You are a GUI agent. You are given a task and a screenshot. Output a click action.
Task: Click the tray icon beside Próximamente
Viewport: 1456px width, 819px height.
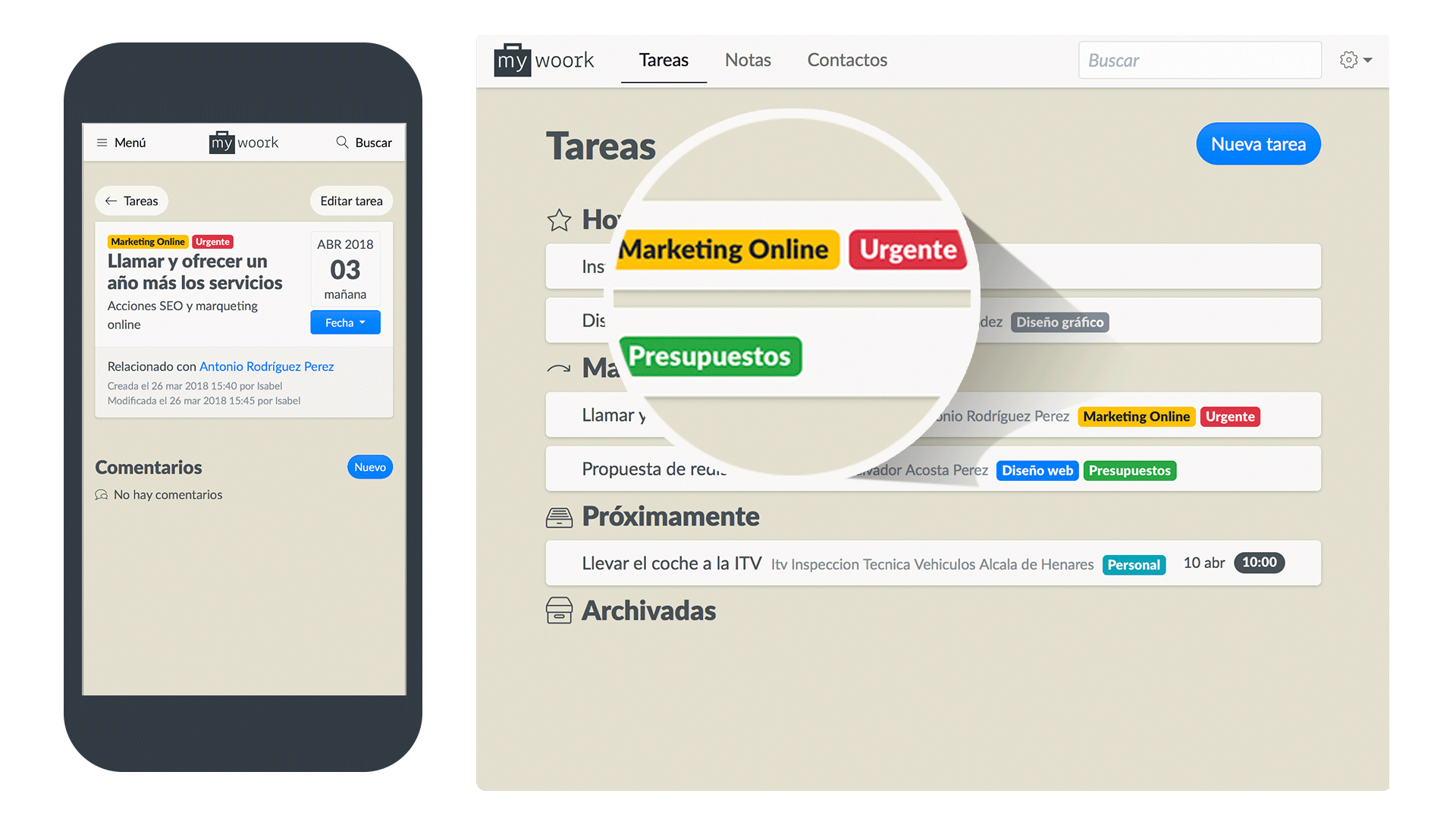(x=559, y=517)
